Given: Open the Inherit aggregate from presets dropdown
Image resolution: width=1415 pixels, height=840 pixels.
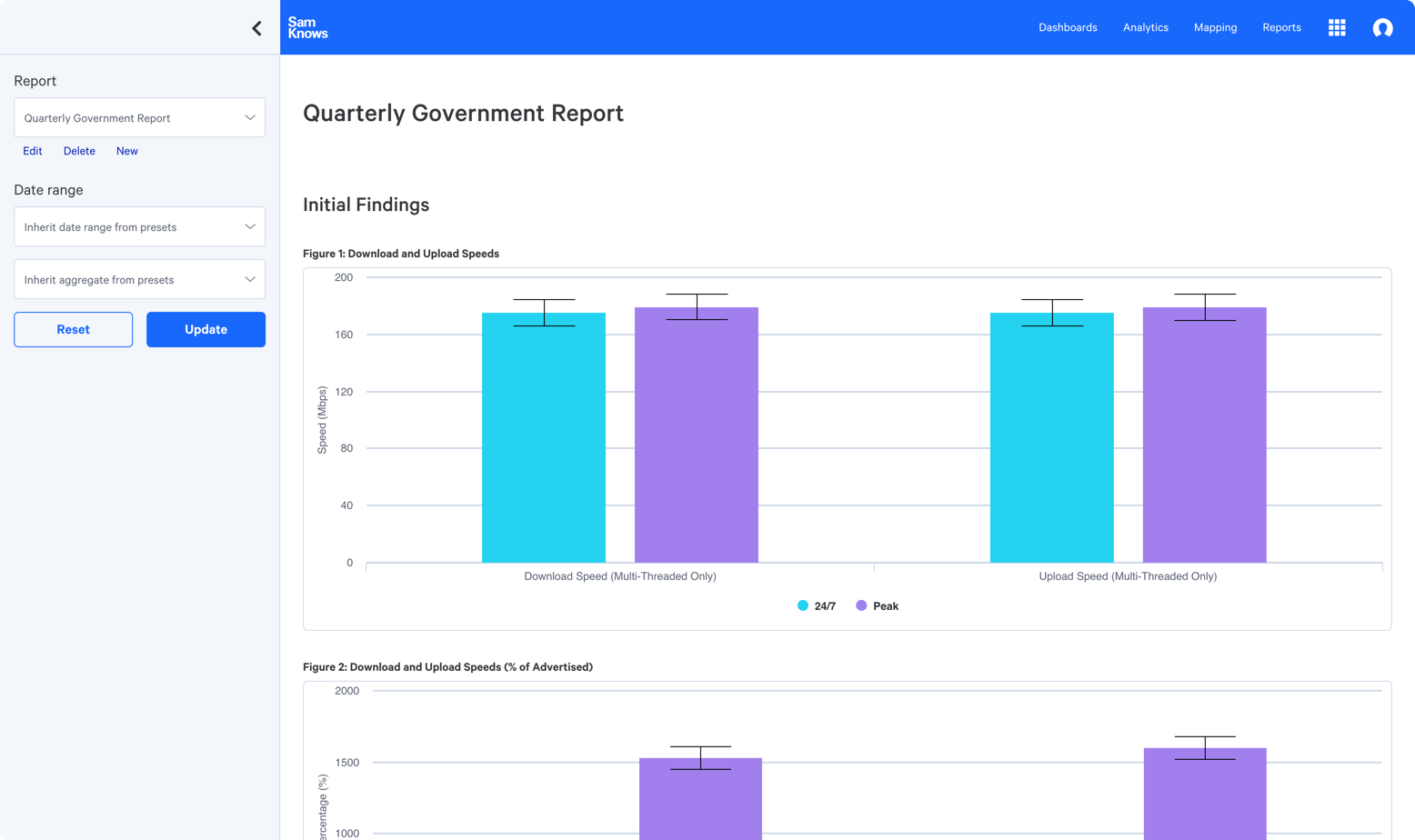Looking at the screenshot, I should (139, 279).
